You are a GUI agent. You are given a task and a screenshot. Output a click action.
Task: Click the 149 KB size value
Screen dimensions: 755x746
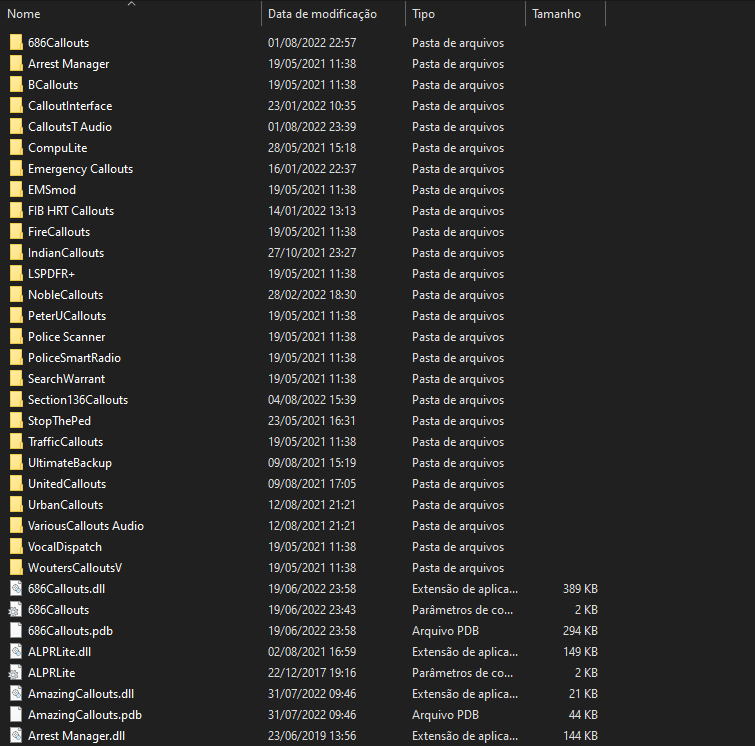580,652
